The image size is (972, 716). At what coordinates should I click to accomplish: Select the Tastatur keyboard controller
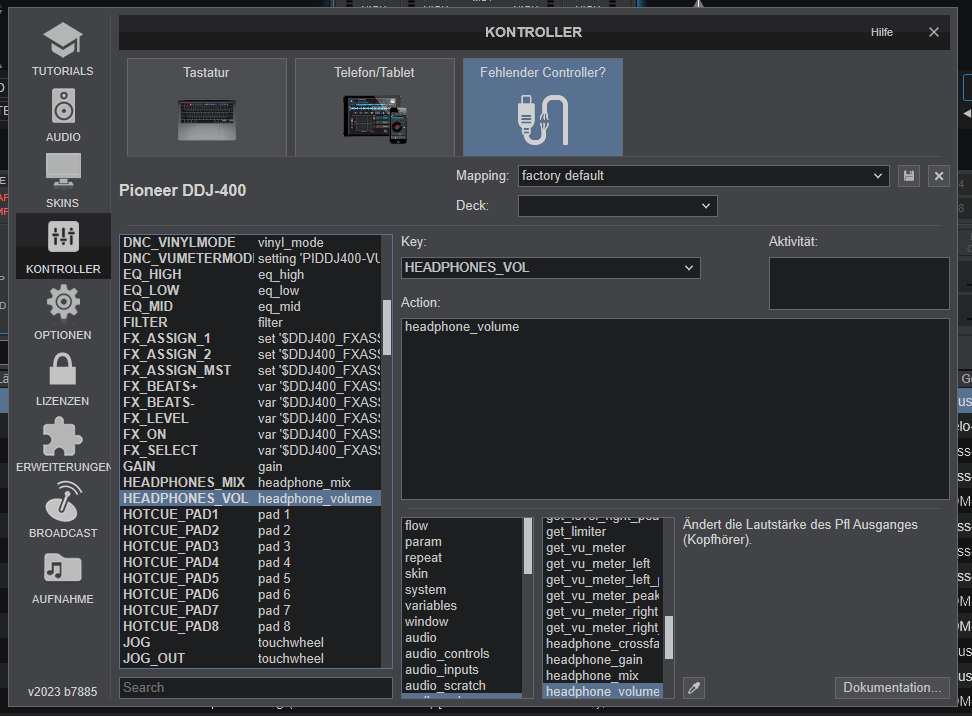(x=206, y=107)
